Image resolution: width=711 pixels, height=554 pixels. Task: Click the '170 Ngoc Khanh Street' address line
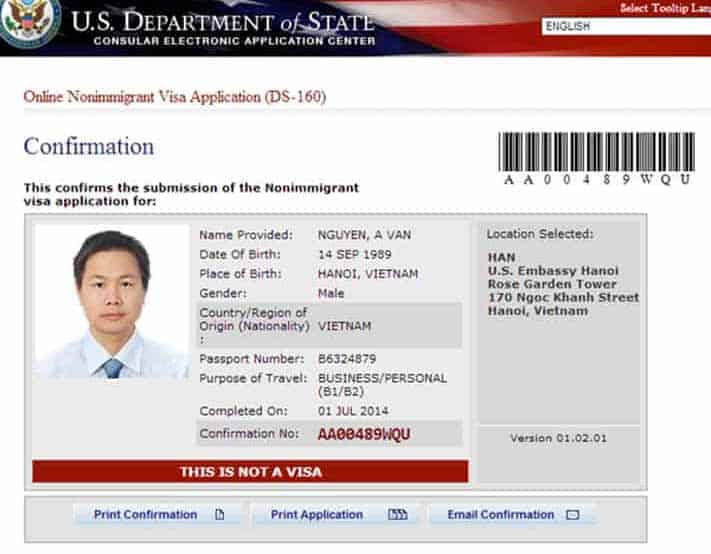point(564,297)
